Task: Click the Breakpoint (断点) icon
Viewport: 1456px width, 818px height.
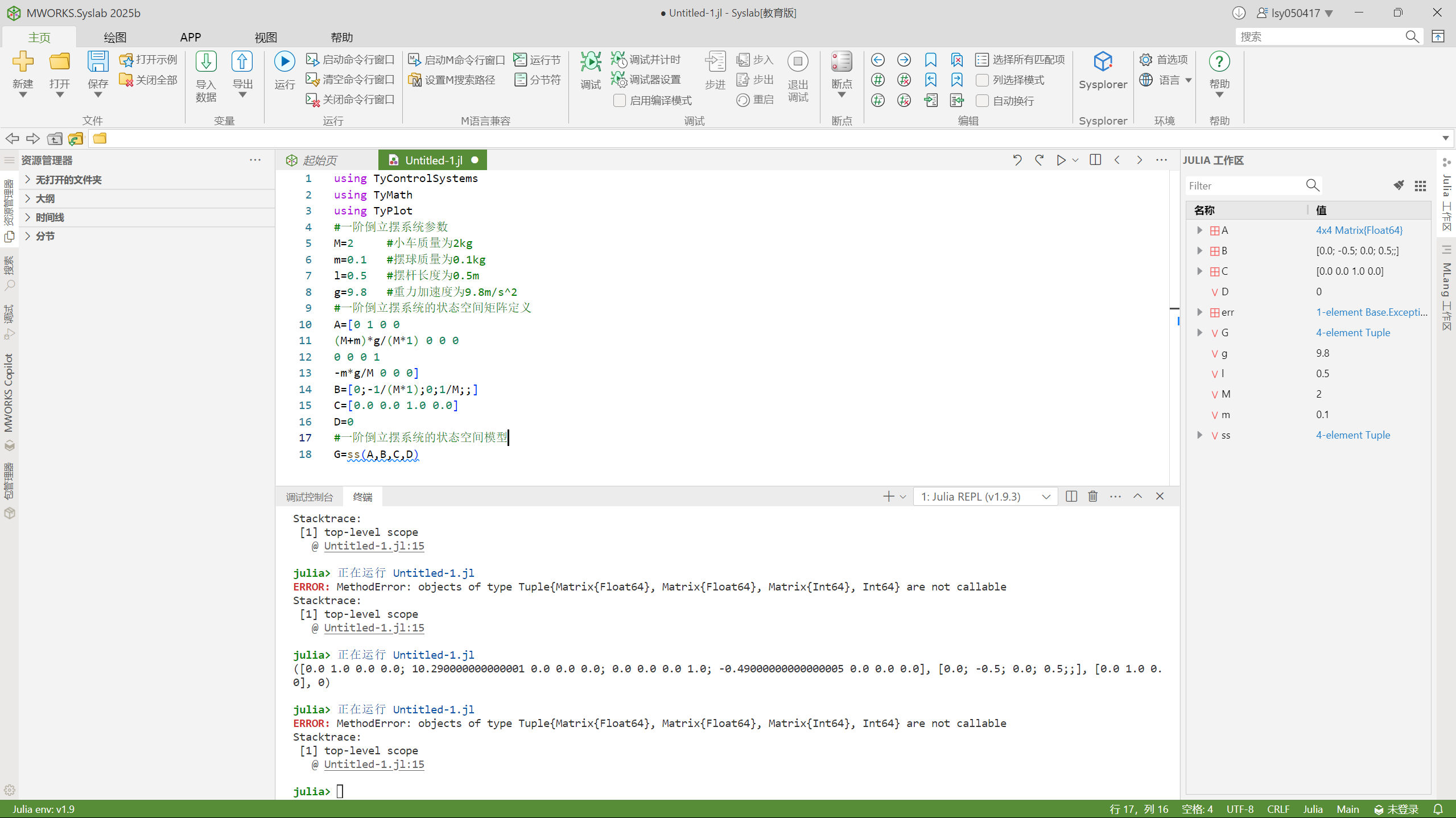Action: point(842,61)
